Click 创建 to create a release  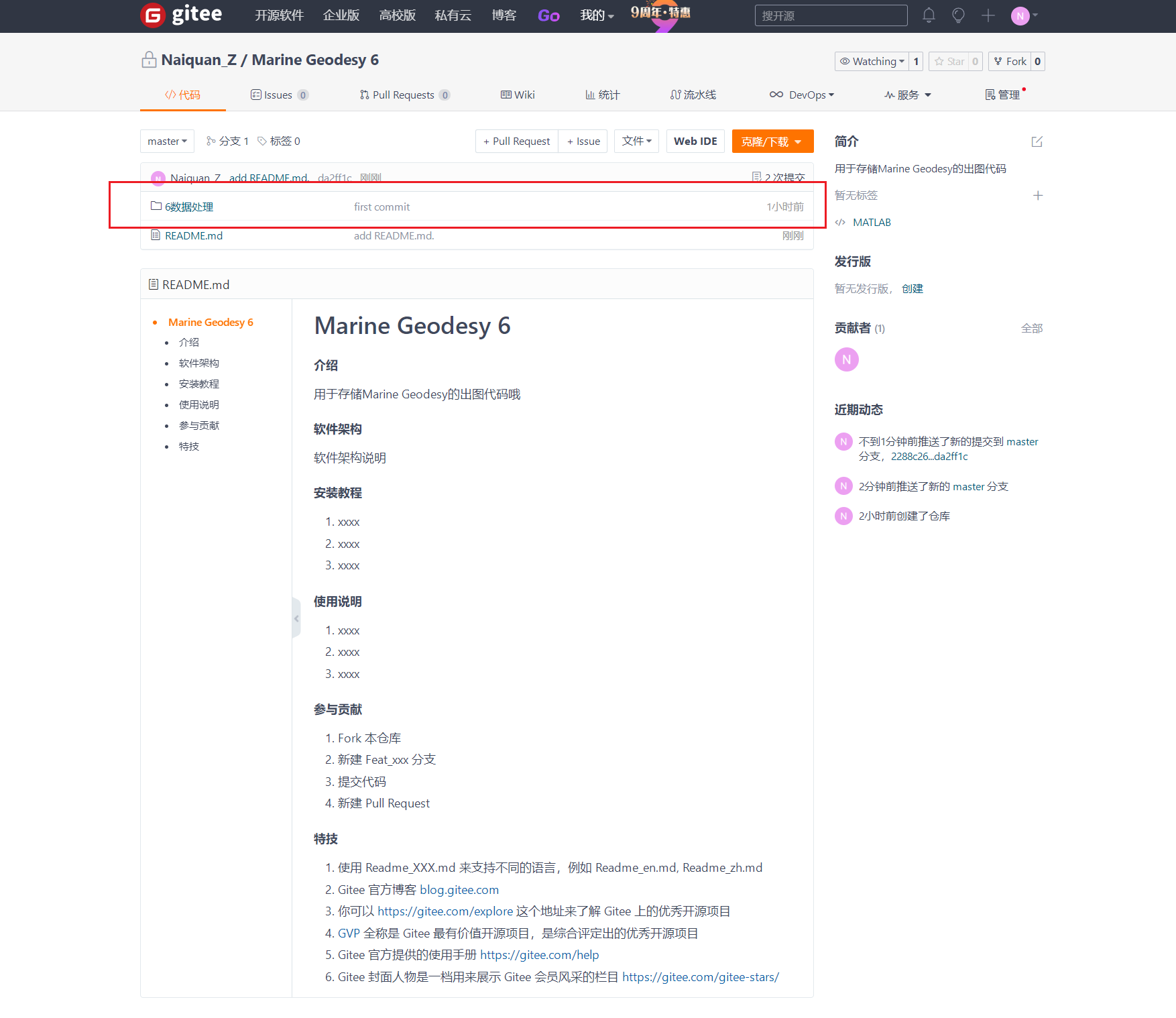tap(913, 288)
